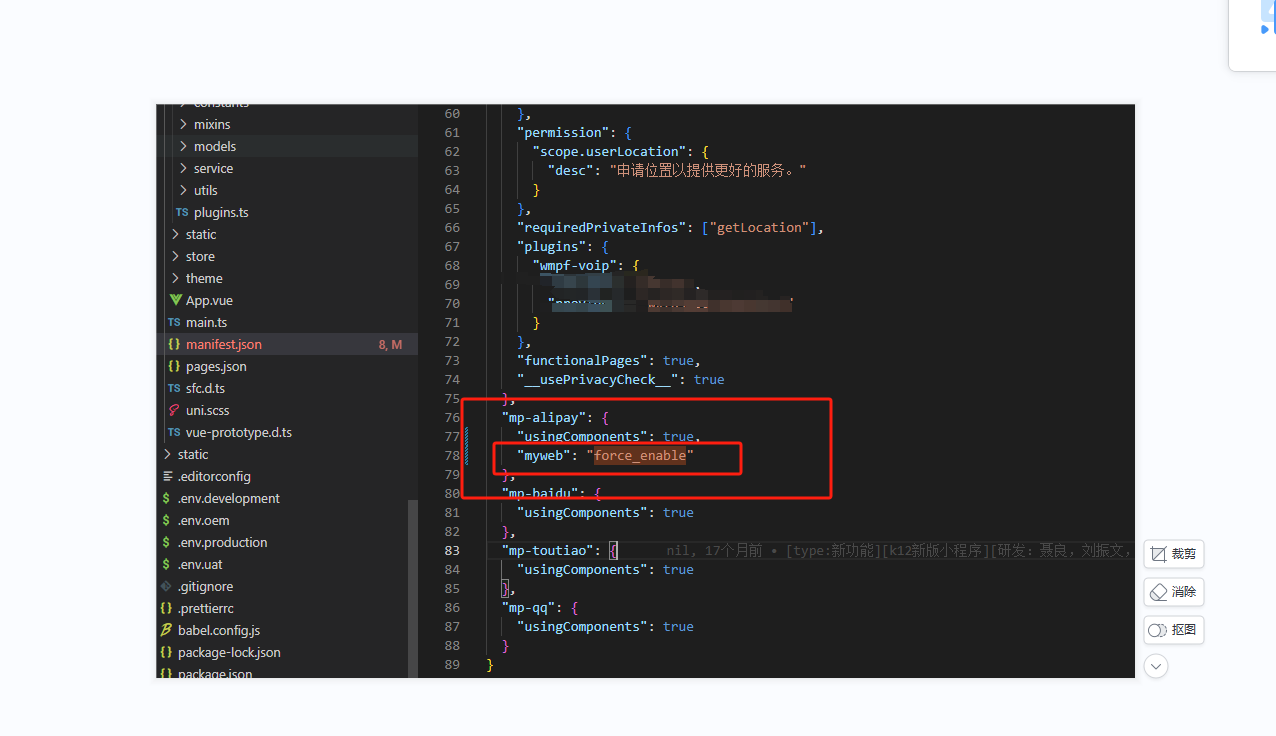1276x736 pixels.
Task: Click the "plugins" key on line 67
Action: pos(549,246)
